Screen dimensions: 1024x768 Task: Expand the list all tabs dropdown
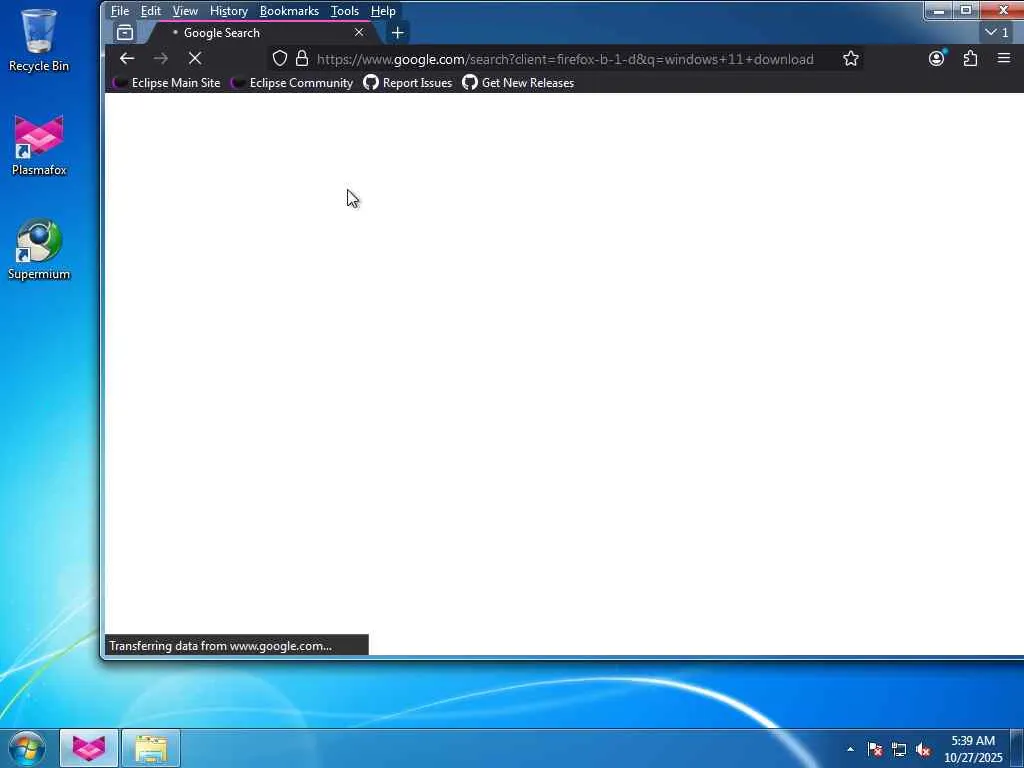pos(997,32)
